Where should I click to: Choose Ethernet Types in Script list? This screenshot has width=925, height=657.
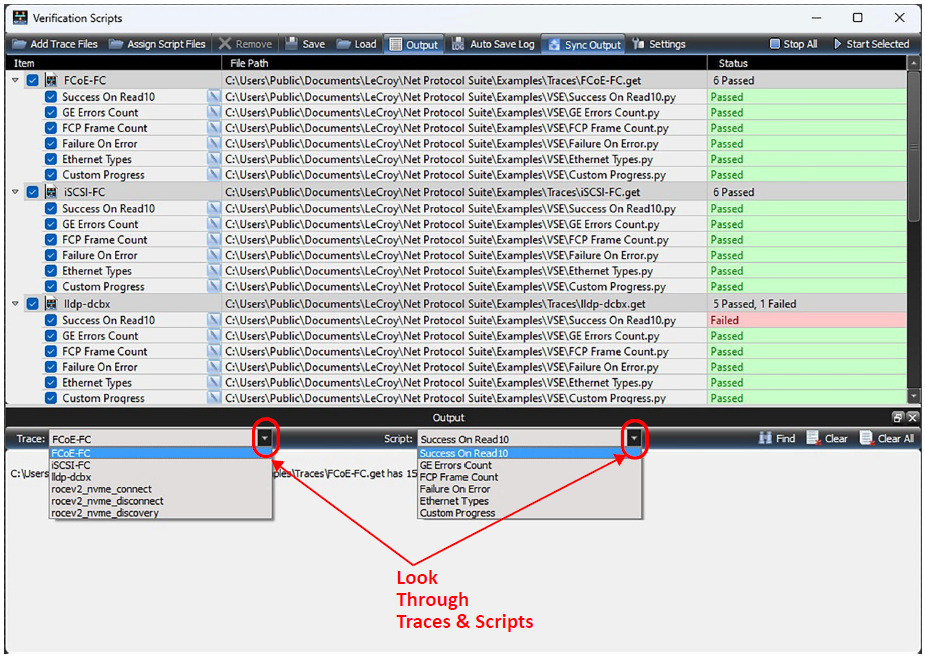click(x=454, y=501)
